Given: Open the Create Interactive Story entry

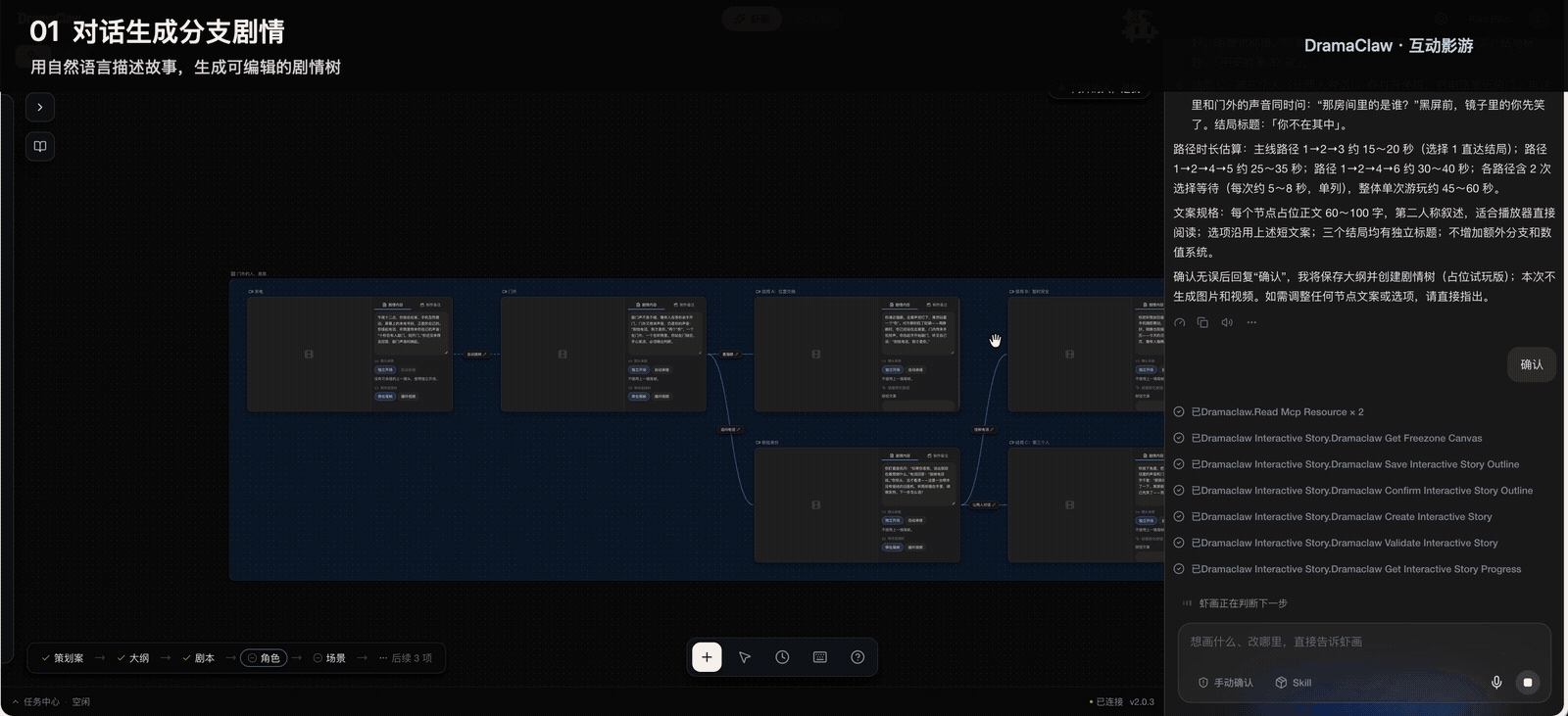Looking at the screenshot, I should (x=1333, y=517).
